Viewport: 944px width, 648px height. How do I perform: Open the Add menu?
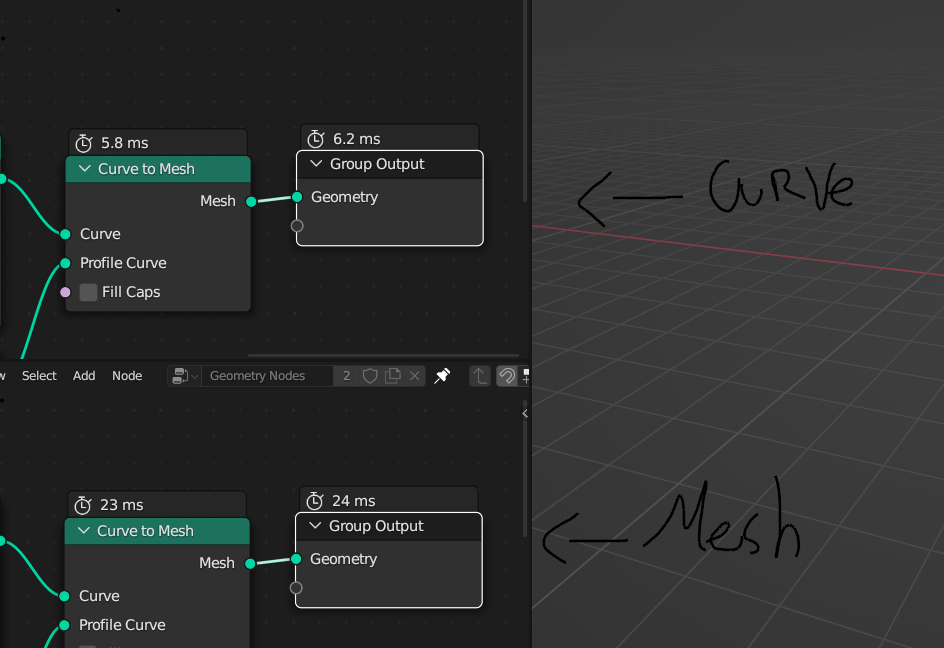tap(84, 376)
